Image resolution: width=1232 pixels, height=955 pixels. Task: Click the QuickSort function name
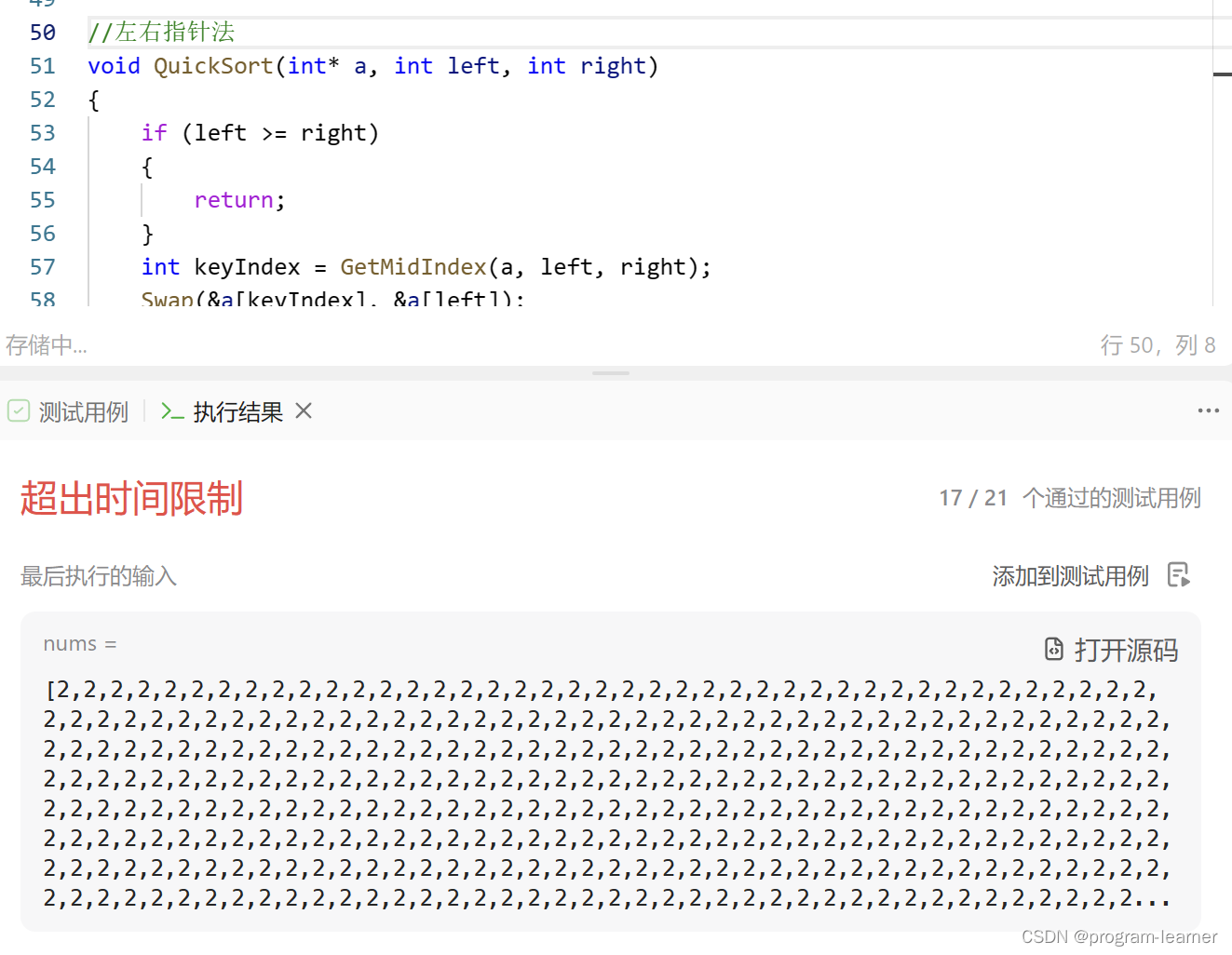tap(213, 66)
